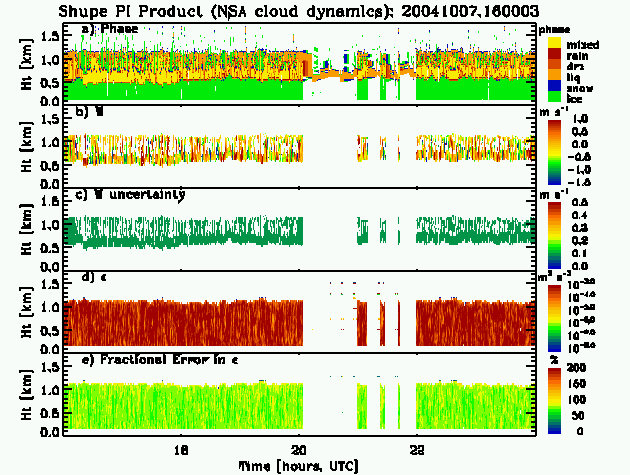
Task: Click "Ht [km]" axis label of W panel
Action: [27, 147]
